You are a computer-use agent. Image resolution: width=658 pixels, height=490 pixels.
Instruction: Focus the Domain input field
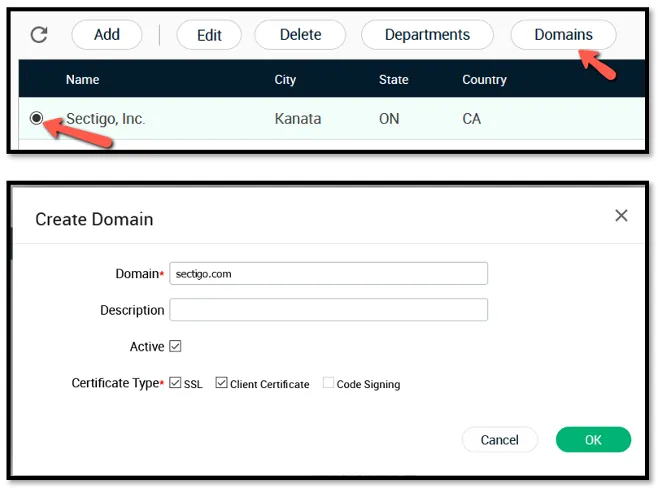pos(328,273)
